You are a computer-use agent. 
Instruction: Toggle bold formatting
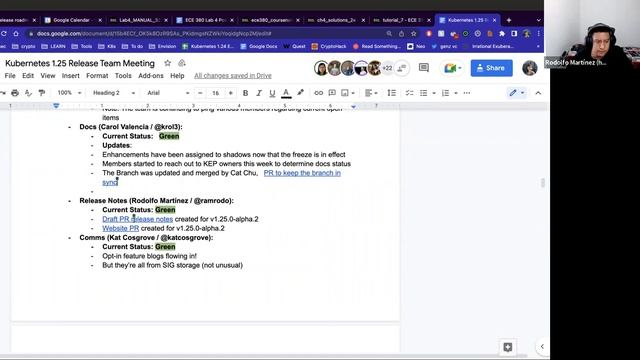[245, 93]
